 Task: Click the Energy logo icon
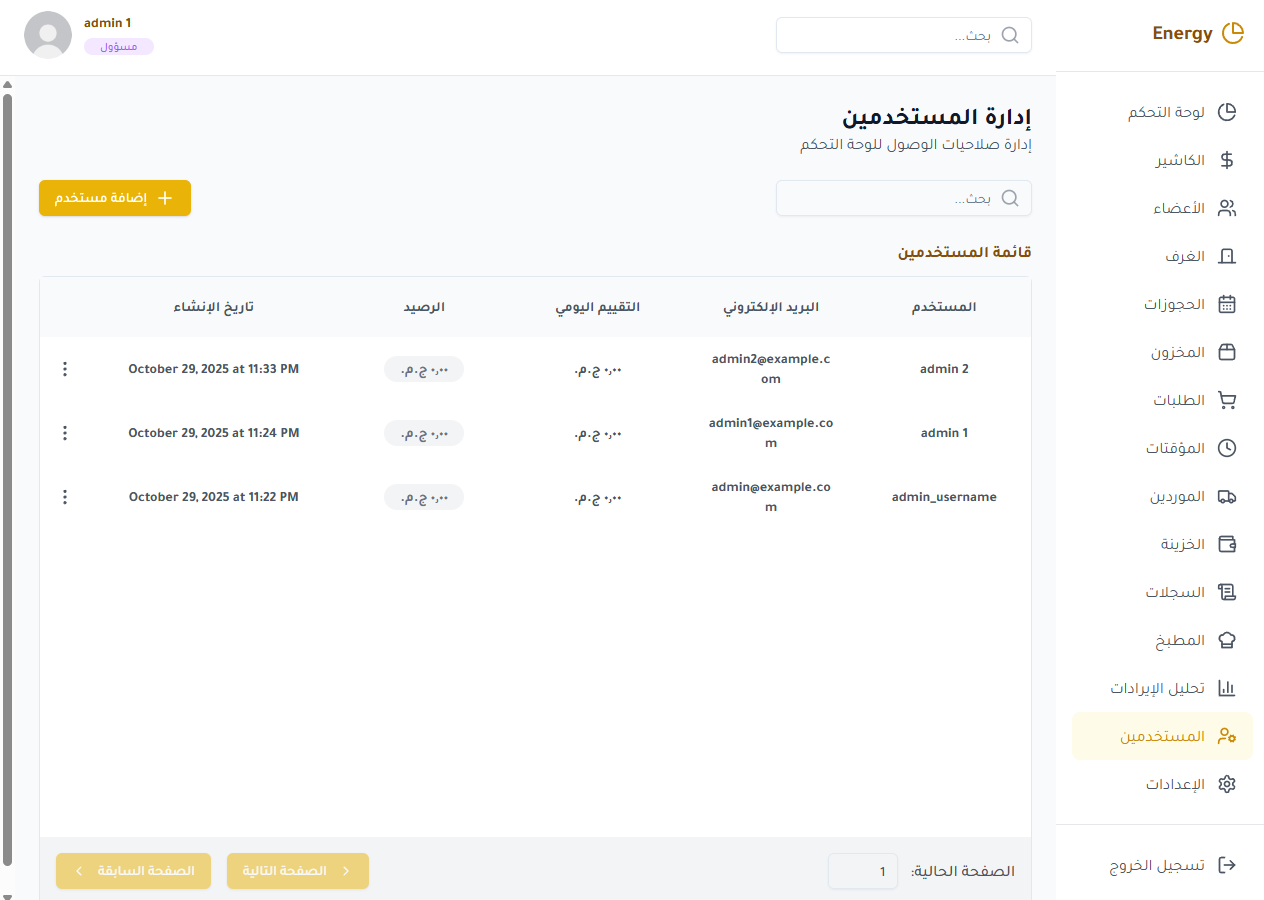pos(1233,33)
